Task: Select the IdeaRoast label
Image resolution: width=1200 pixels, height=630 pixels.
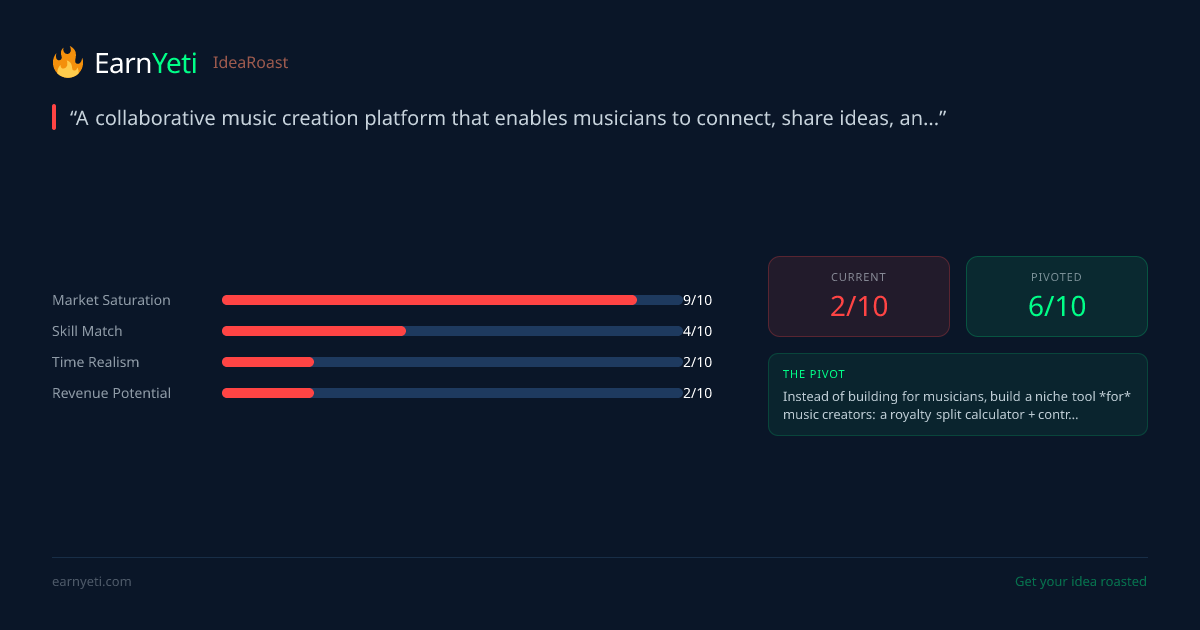Action: pos(250,63)
